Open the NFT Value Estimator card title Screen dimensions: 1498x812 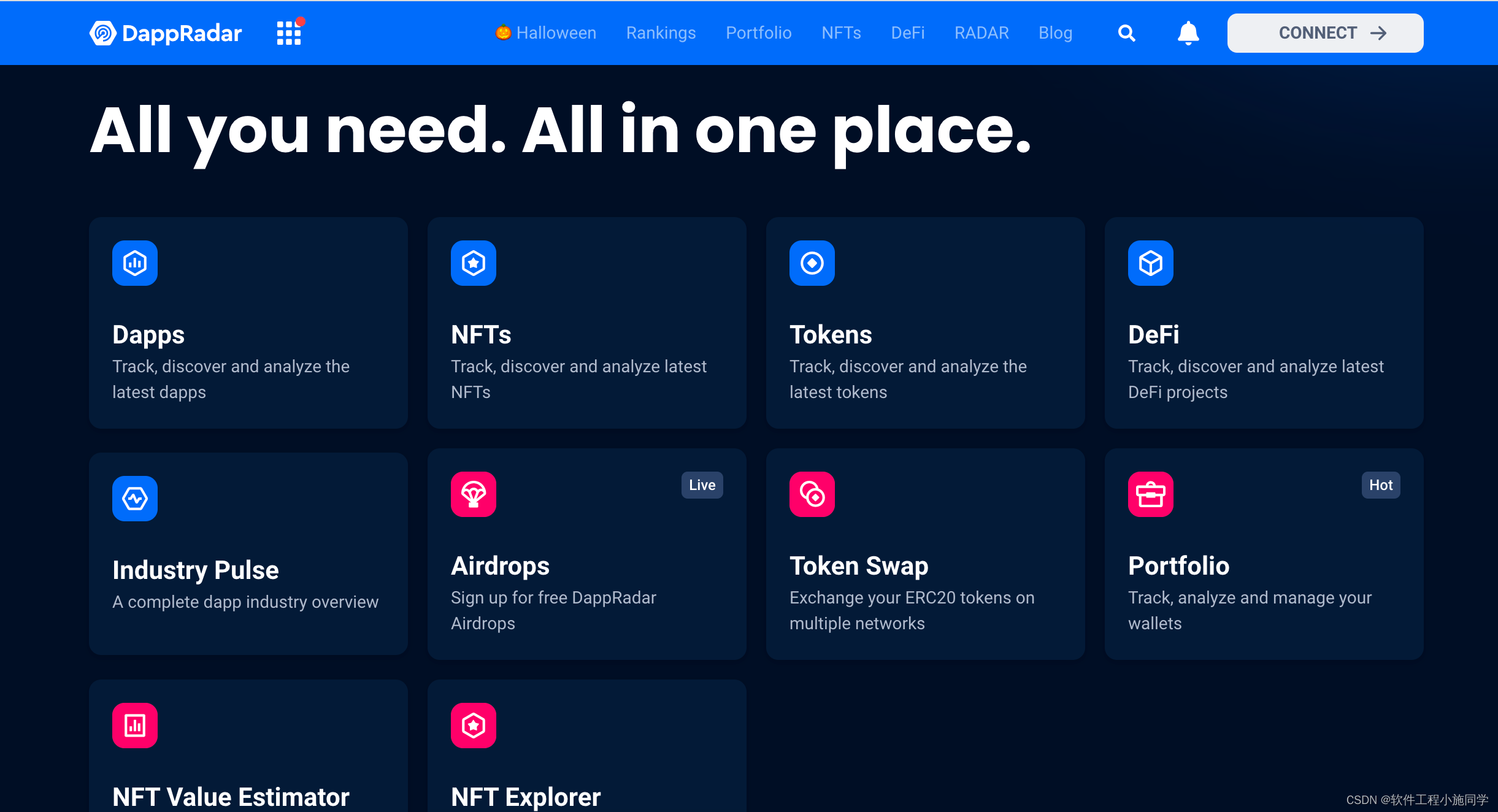pyautogui.click(x=231, y=797)
